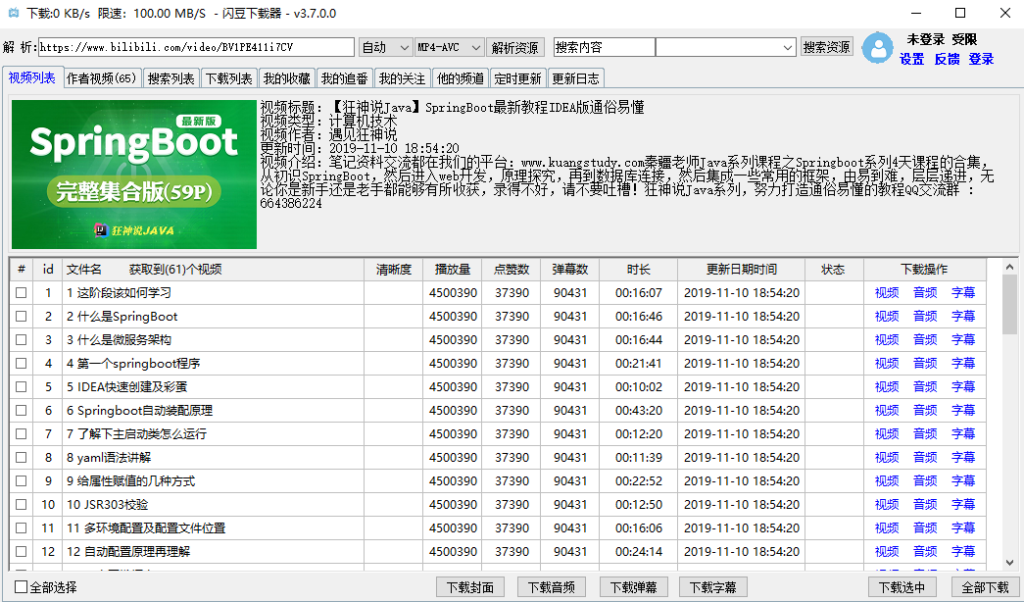Click the SpringBoot cover thumbnail

coord(134,175)
